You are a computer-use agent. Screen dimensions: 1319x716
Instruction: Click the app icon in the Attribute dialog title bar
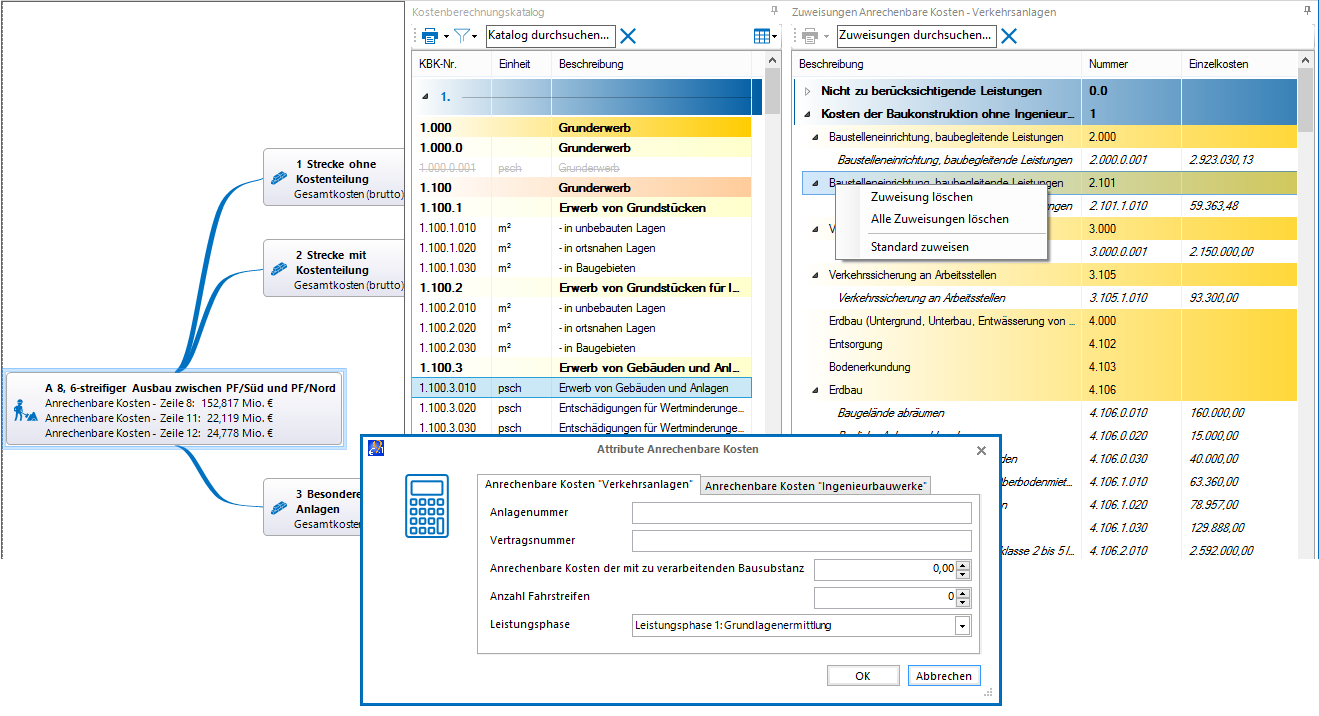click(x=376, y=450)
